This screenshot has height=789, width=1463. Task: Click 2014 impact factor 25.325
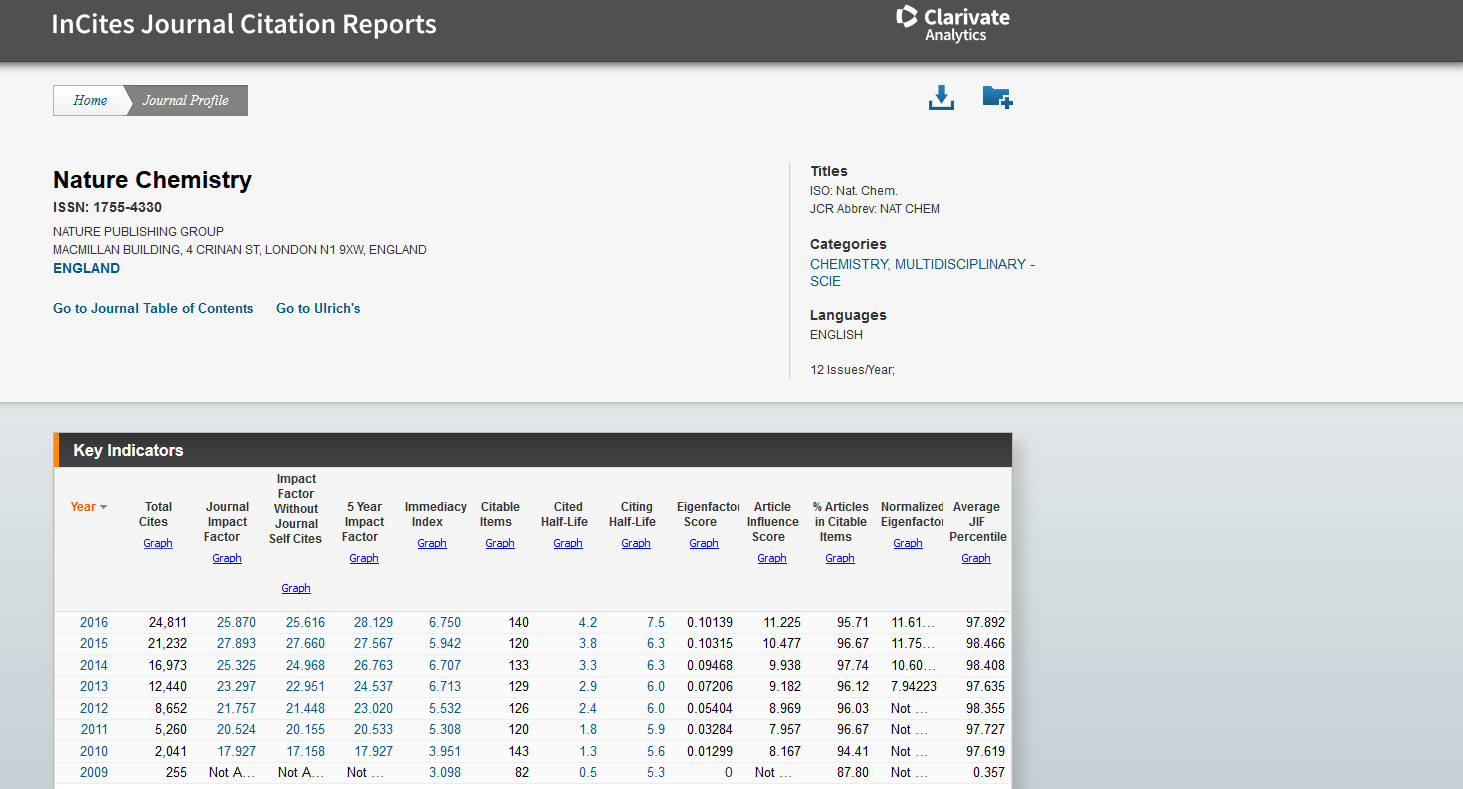[236, 665]
